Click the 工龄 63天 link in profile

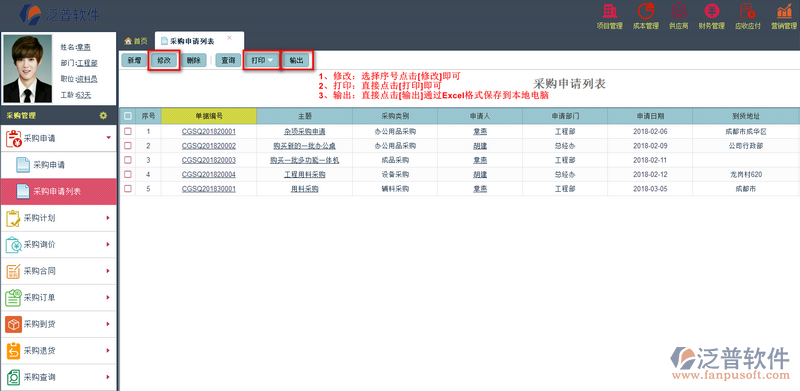(x=83, y=95)
